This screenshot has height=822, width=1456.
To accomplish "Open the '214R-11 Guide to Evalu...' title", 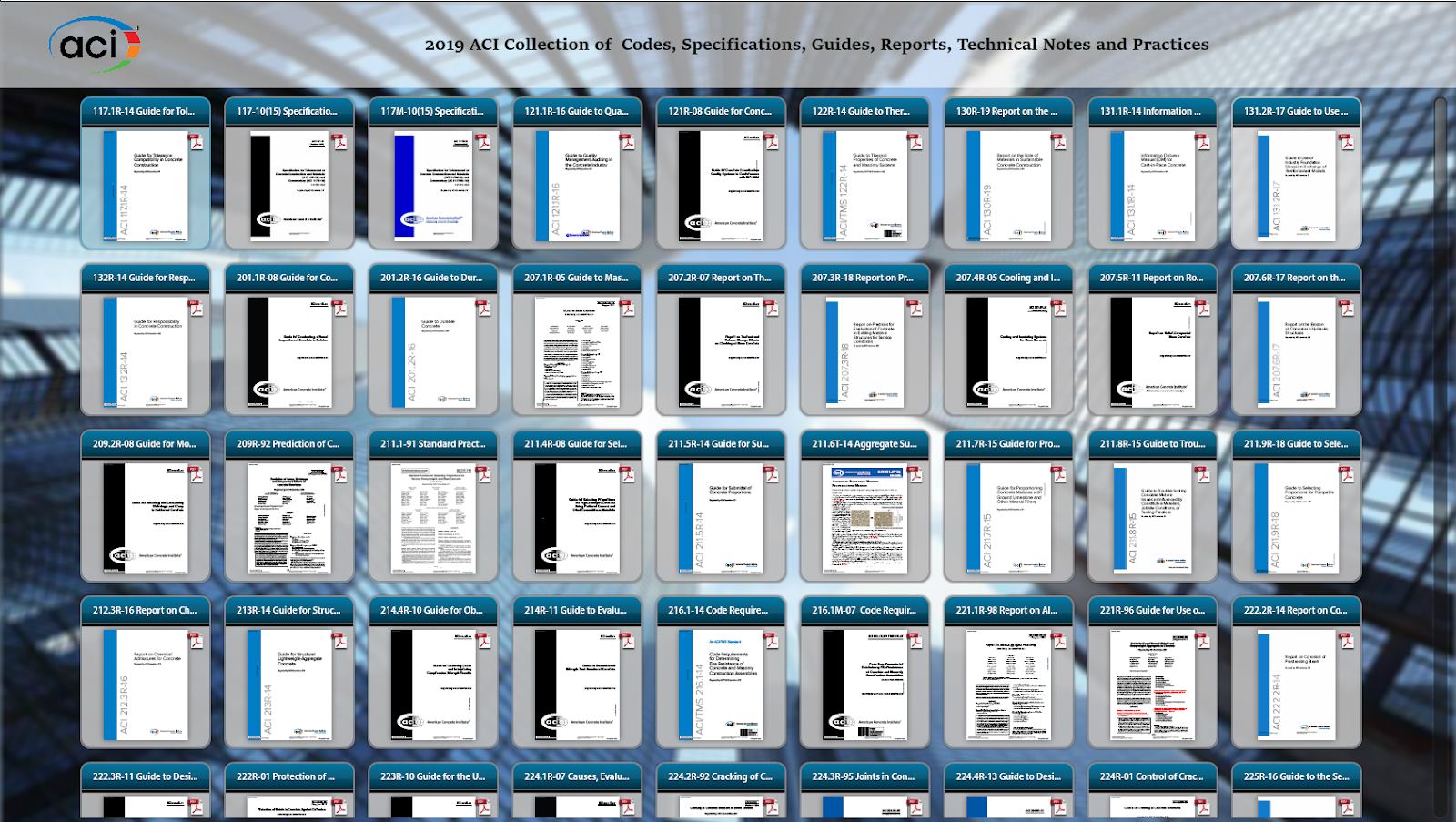I will 576,610.
